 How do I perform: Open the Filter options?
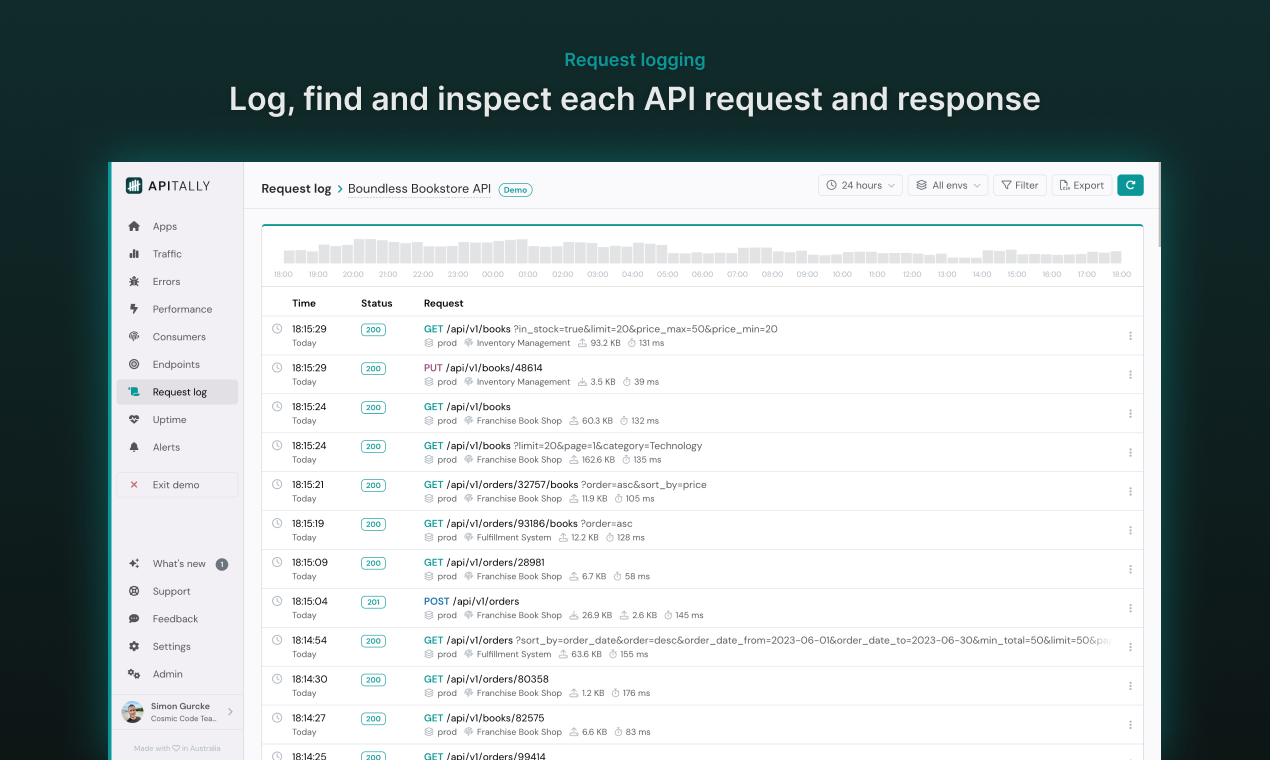point(1020,185)
